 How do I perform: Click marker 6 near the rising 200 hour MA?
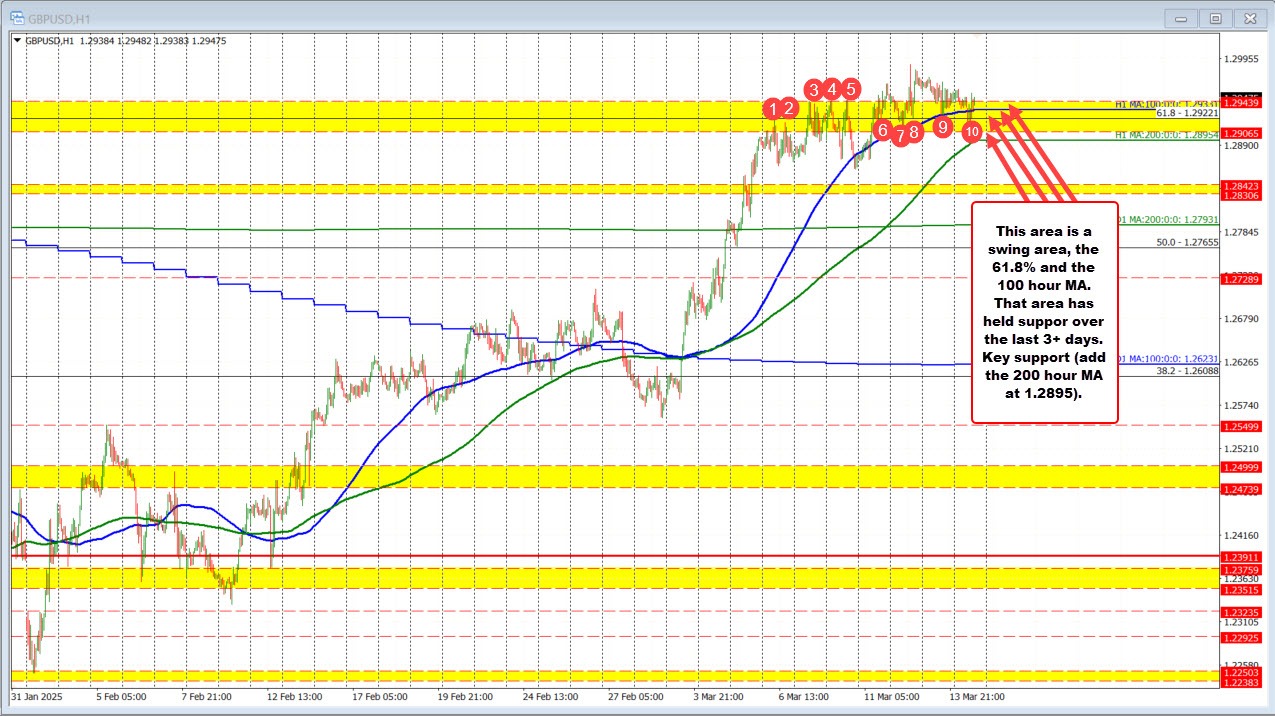(x=882, y=131)
